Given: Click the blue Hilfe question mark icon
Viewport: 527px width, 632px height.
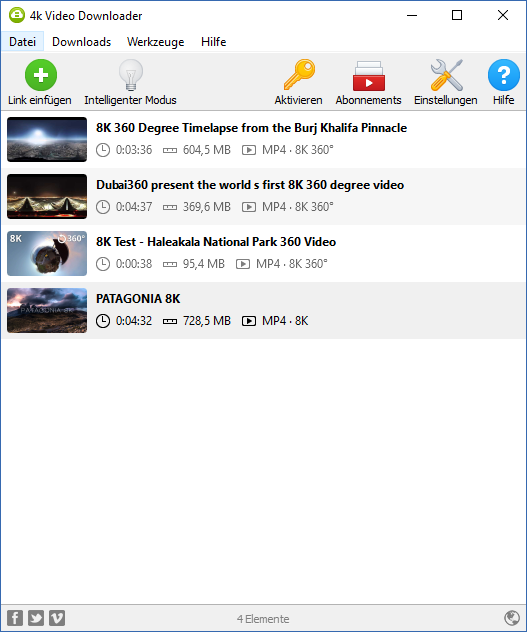Looking at the screenshot, I should click(x=504, y=75).
